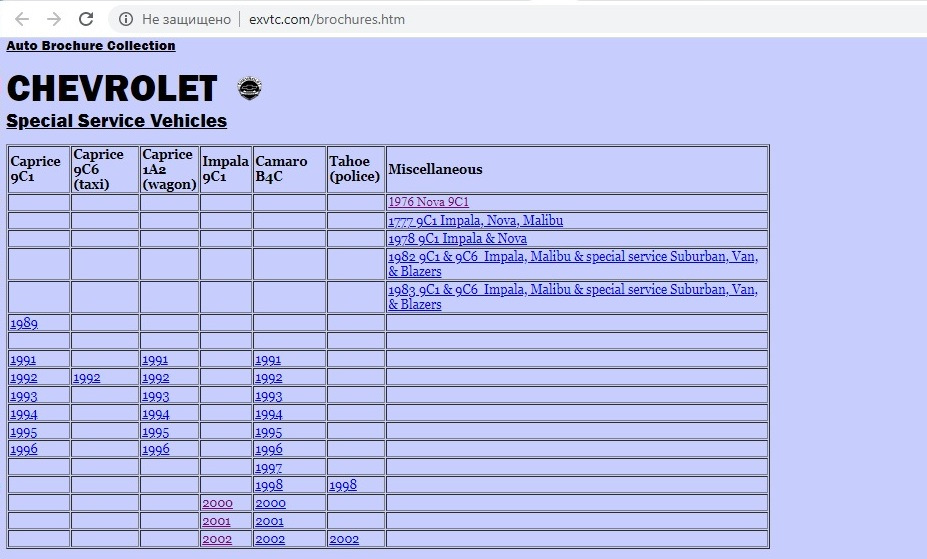Viewport: 927px width, 559px height.
Task: Open the 1994 Camaro B4C link
Action: click(x=268, y=414)
